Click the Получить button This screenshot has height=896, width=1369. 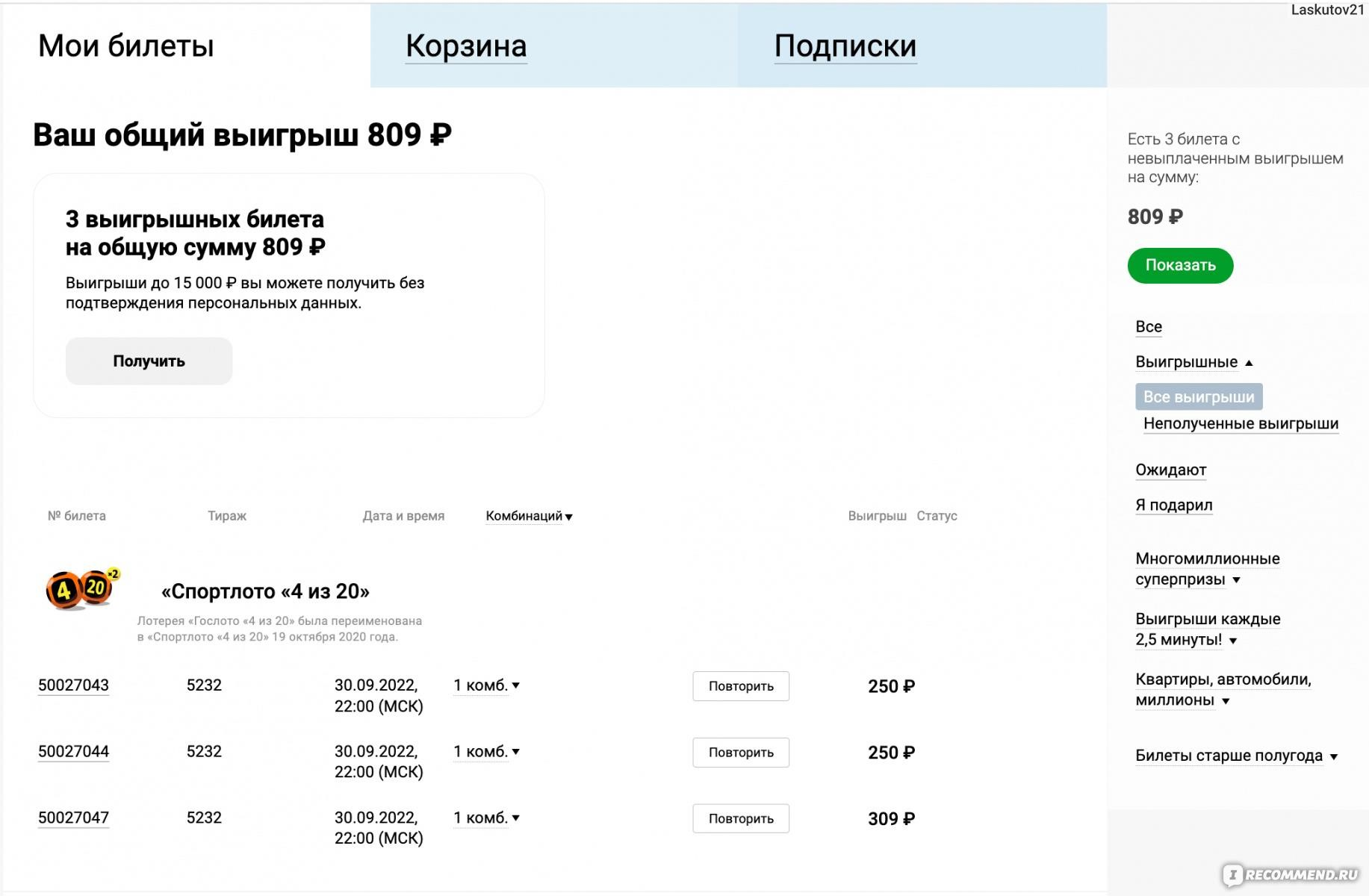[x=149, y=361]
